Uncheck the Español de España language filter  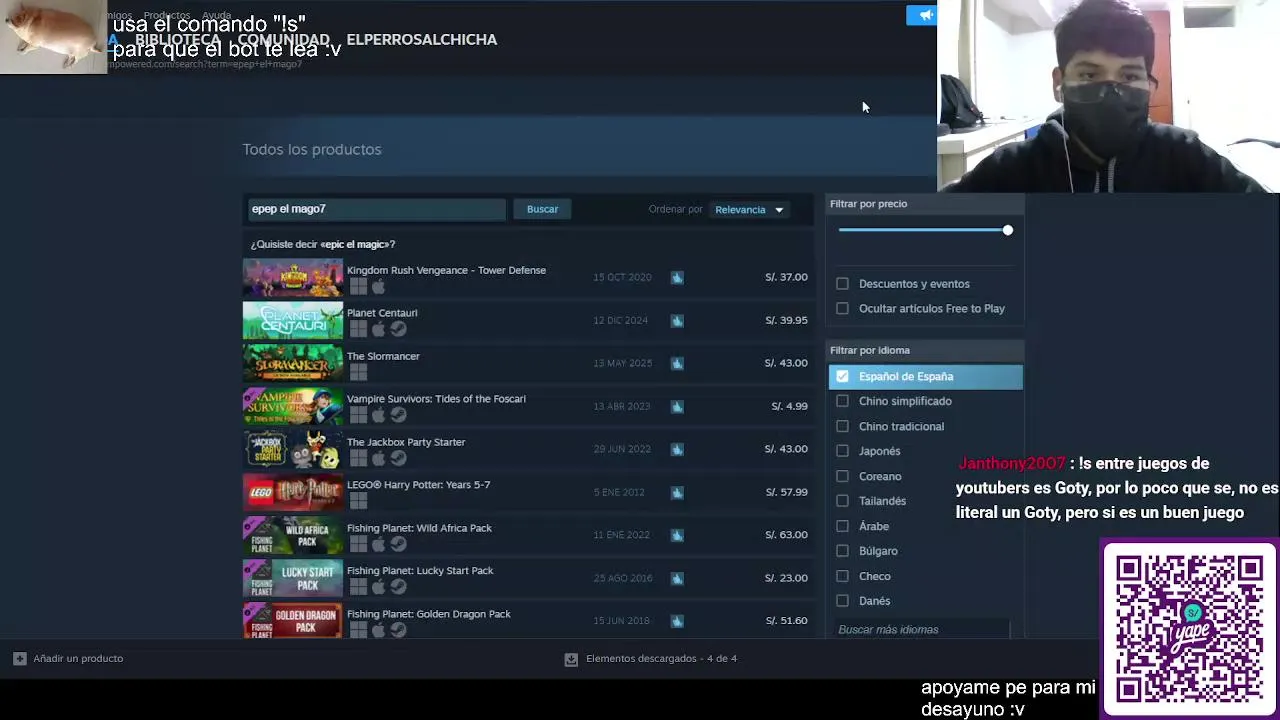(842, 376)
